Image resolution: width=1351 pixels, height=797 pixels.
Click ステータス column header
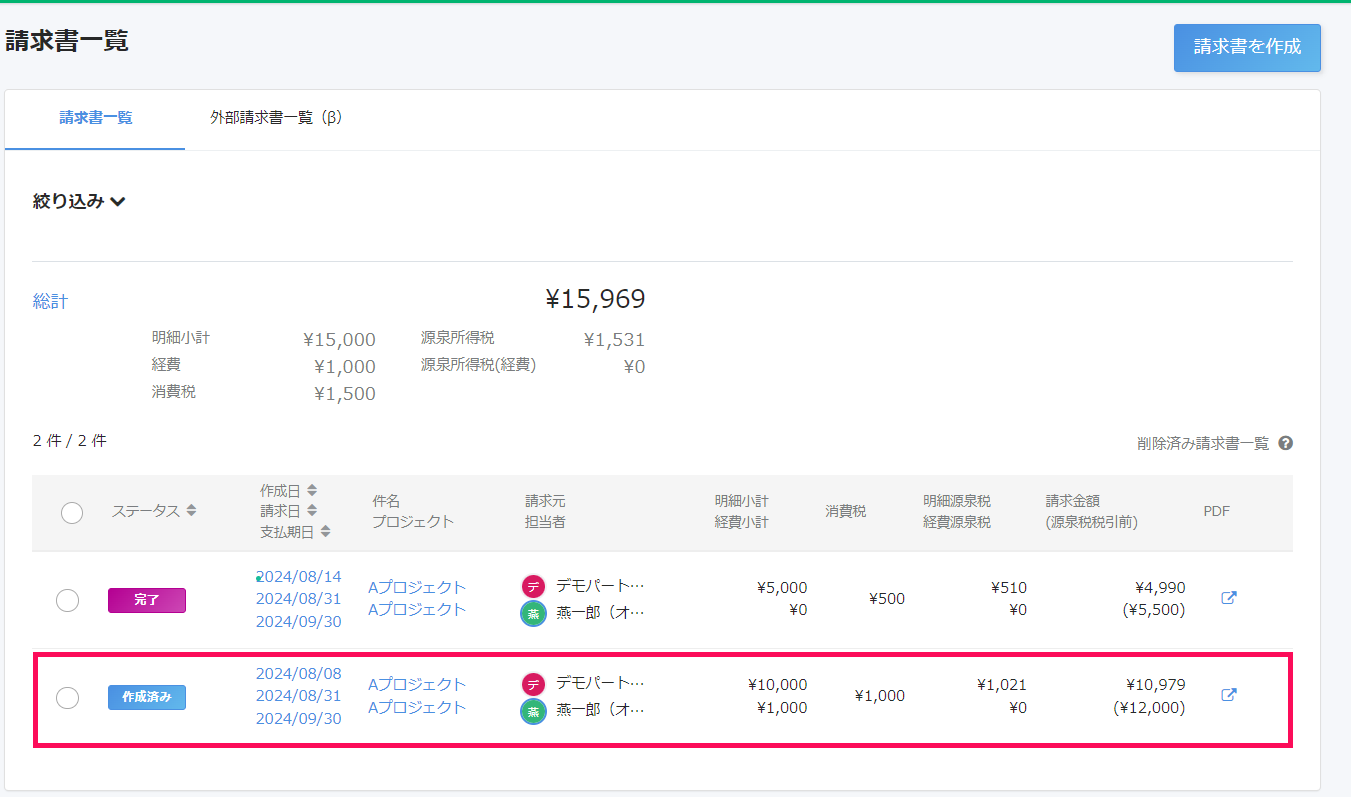145,510
